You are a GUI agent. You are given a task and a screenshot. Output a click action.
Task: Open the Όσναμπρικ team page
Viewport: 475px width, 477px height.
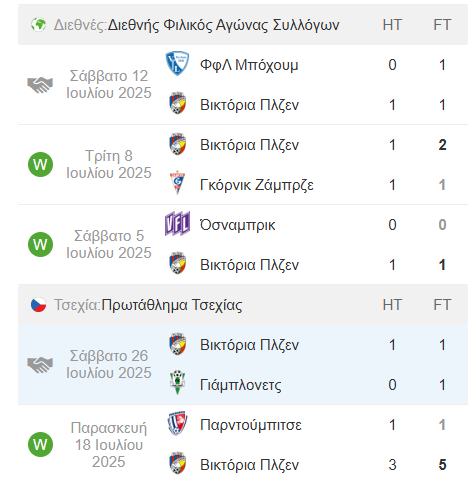[x=238, y=225]
